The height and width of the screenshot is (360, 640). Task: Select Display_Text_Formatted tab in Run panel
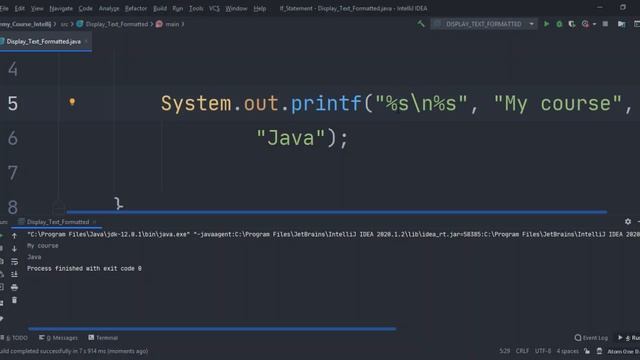(58, 222)
